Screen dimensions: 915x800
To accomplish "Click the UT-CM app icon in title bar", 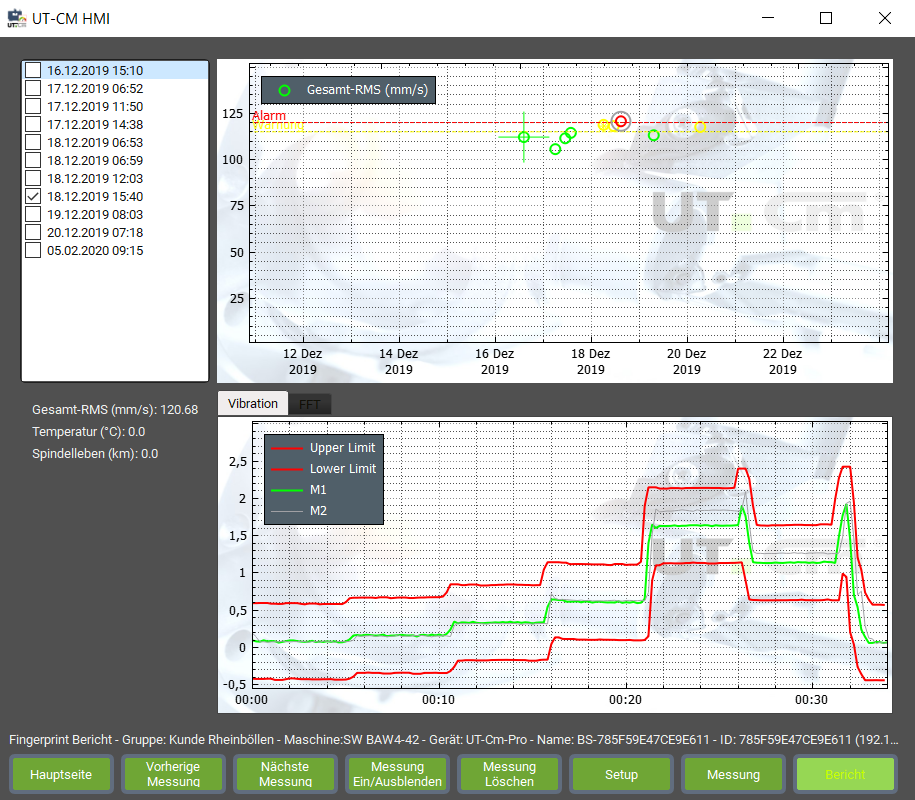I will tap(16, 18).
